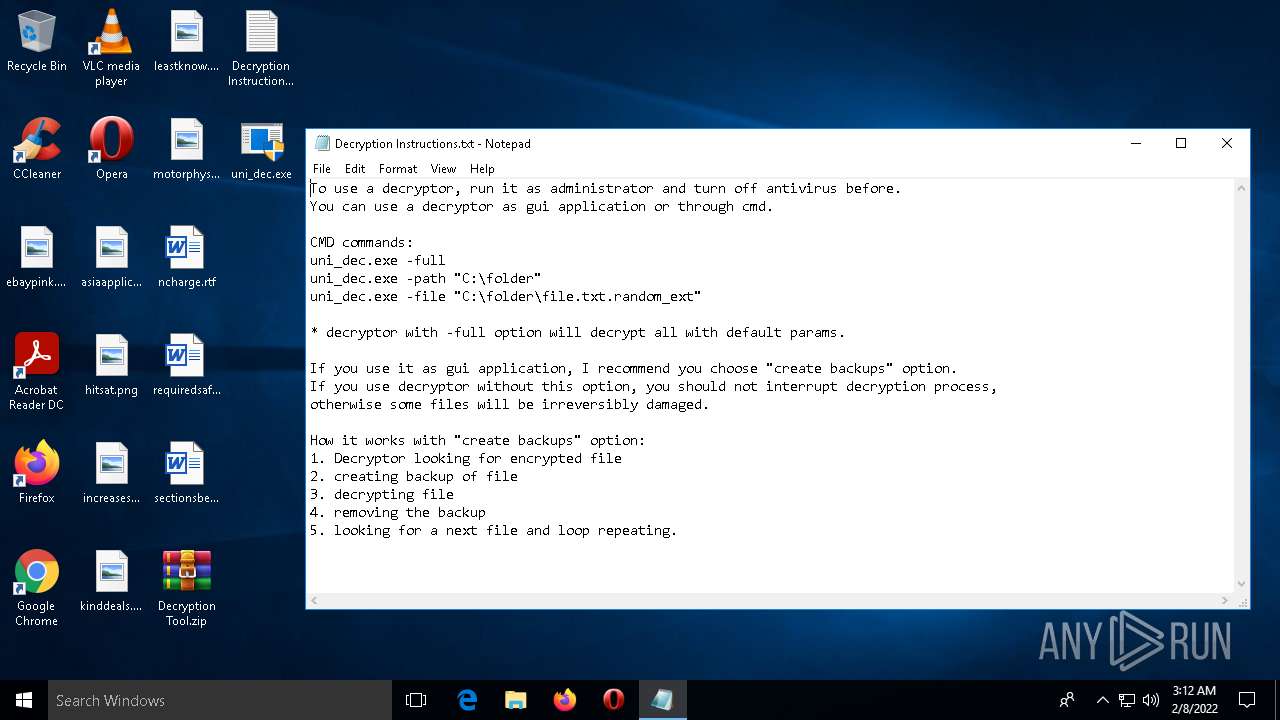Open Notepad Format menu
Screen dimensions: 1280x720
(x=398, y=169)
